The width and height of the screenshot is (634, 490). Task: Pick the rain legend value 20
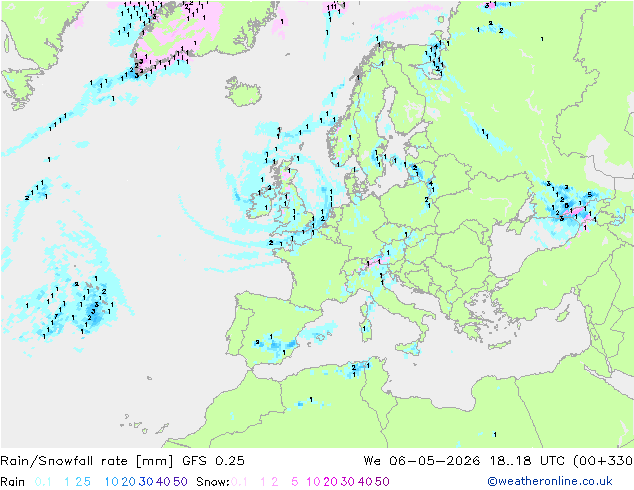(x=129, y=482)
